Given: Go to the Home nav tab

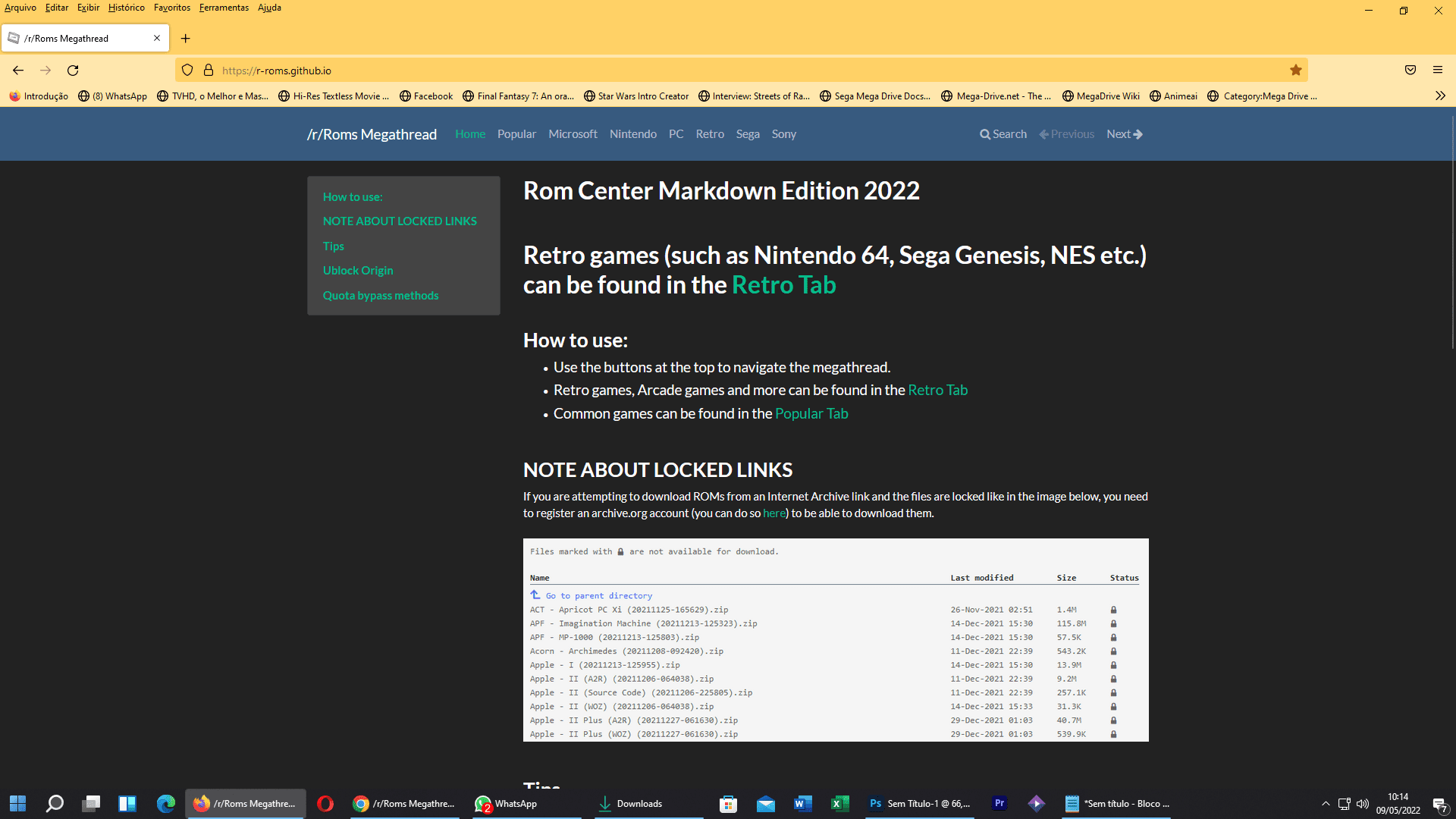Looking at the screenshot, I should (470, 134).
